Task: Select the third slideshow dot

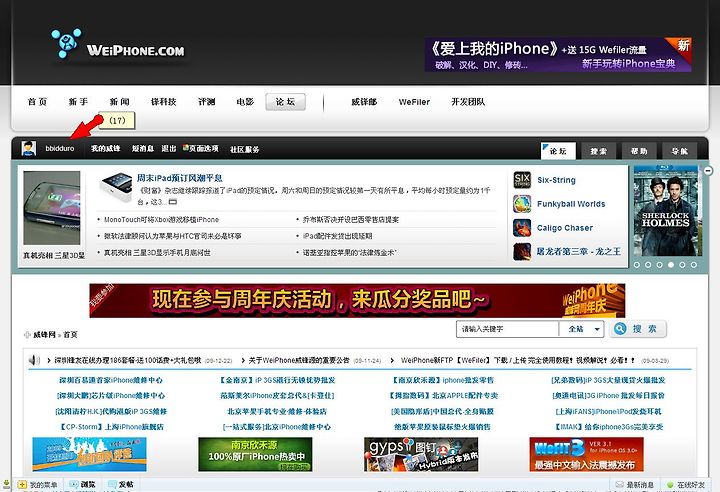Action: pyautogui.click(x=659, y=265)
